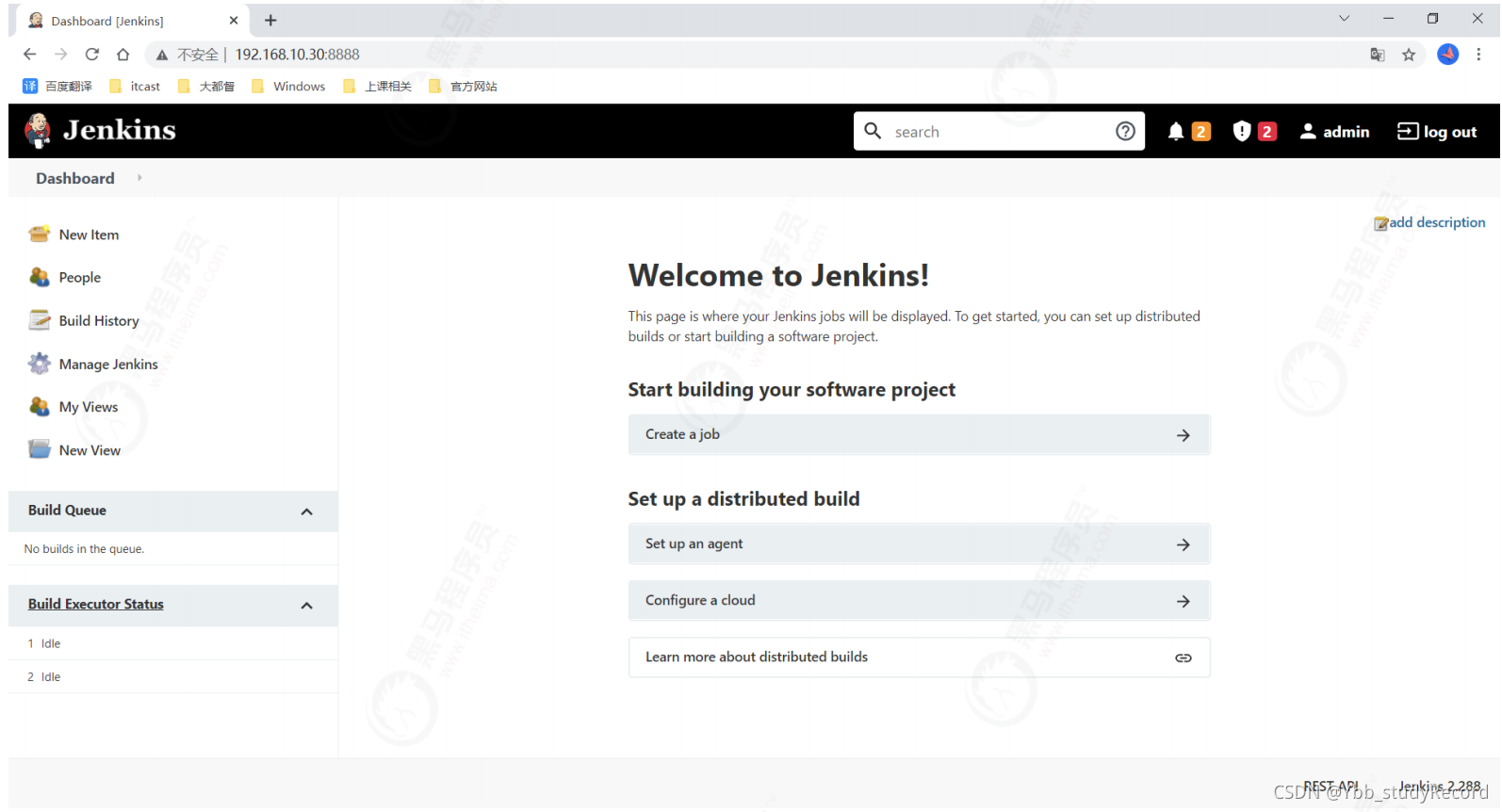Click the translate page icon in address bar
The image size is (1502, 812).
[1378, 55]
